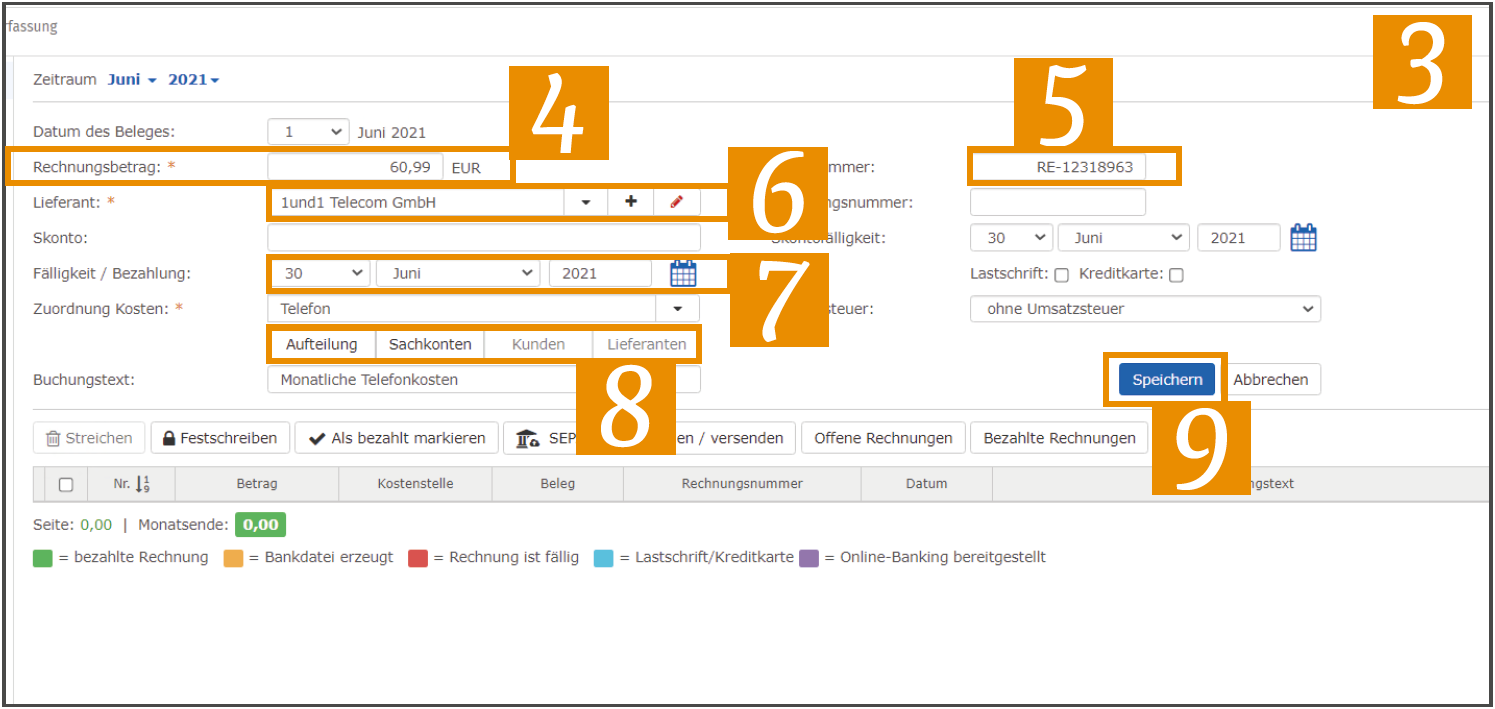
Task: Click the Buchungstext field with Monatliche Telefonkosten
Action: [484, 380]
